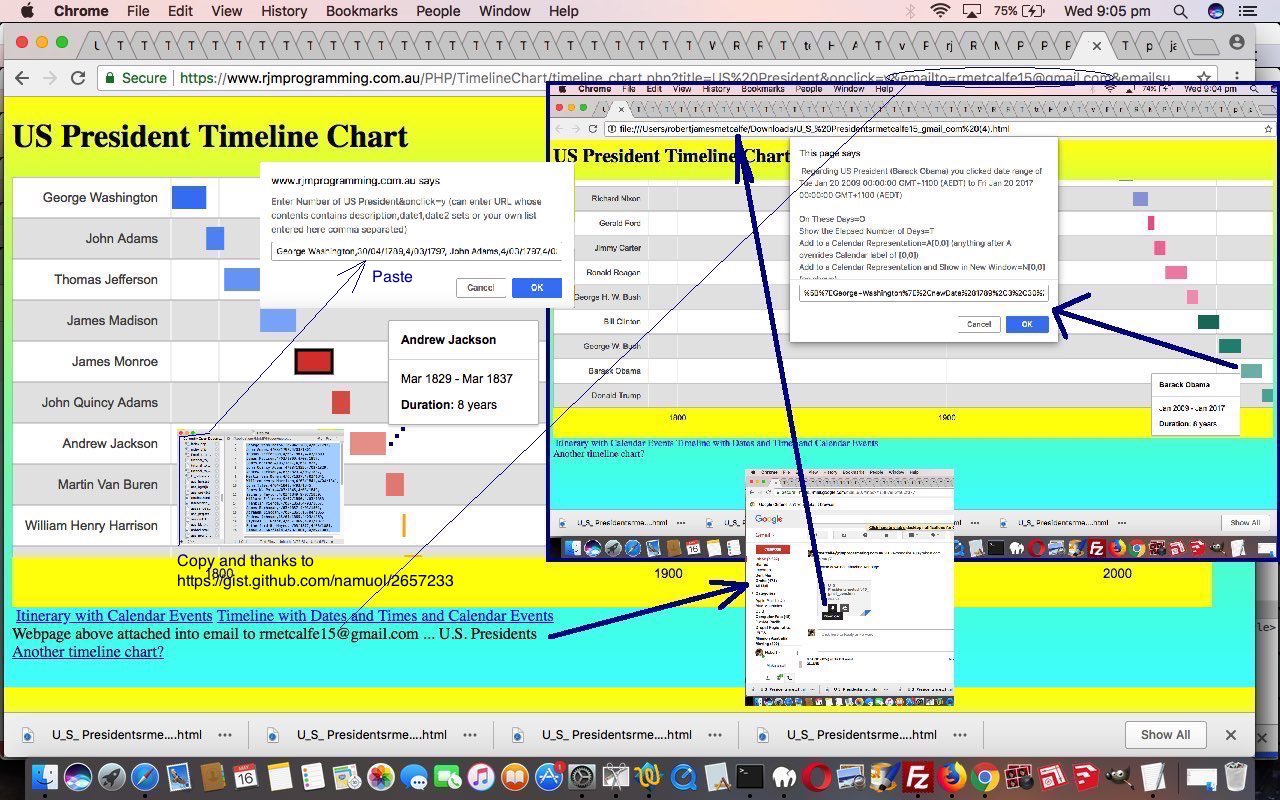Screen dimensions: 1280x800
Task: Click the prompt's president list text field
Action: tap(415, 251)
